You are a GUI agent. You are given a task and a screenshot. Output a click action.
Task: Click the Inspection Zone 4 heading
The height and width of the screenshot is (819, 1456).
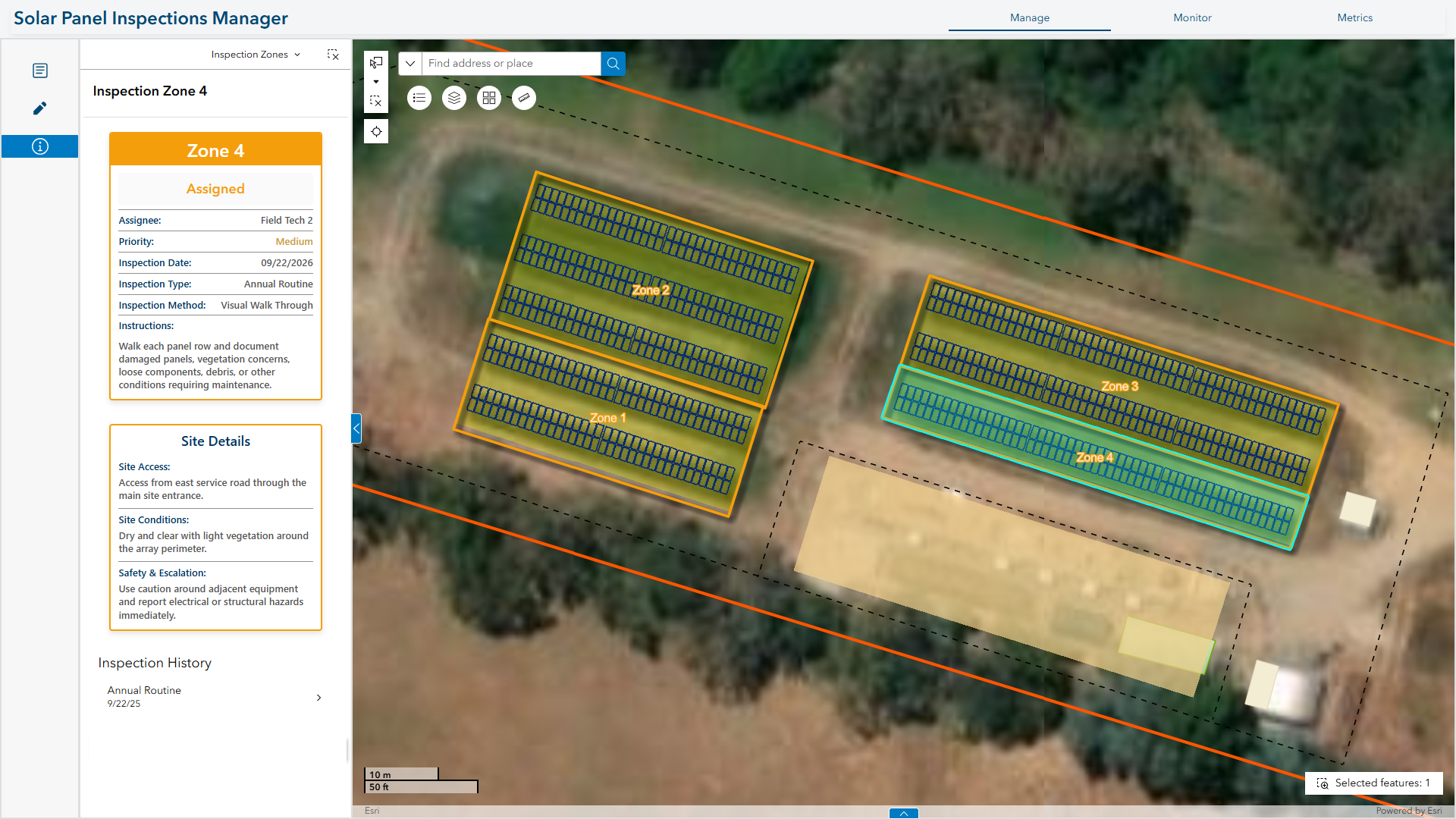[150, 91]
